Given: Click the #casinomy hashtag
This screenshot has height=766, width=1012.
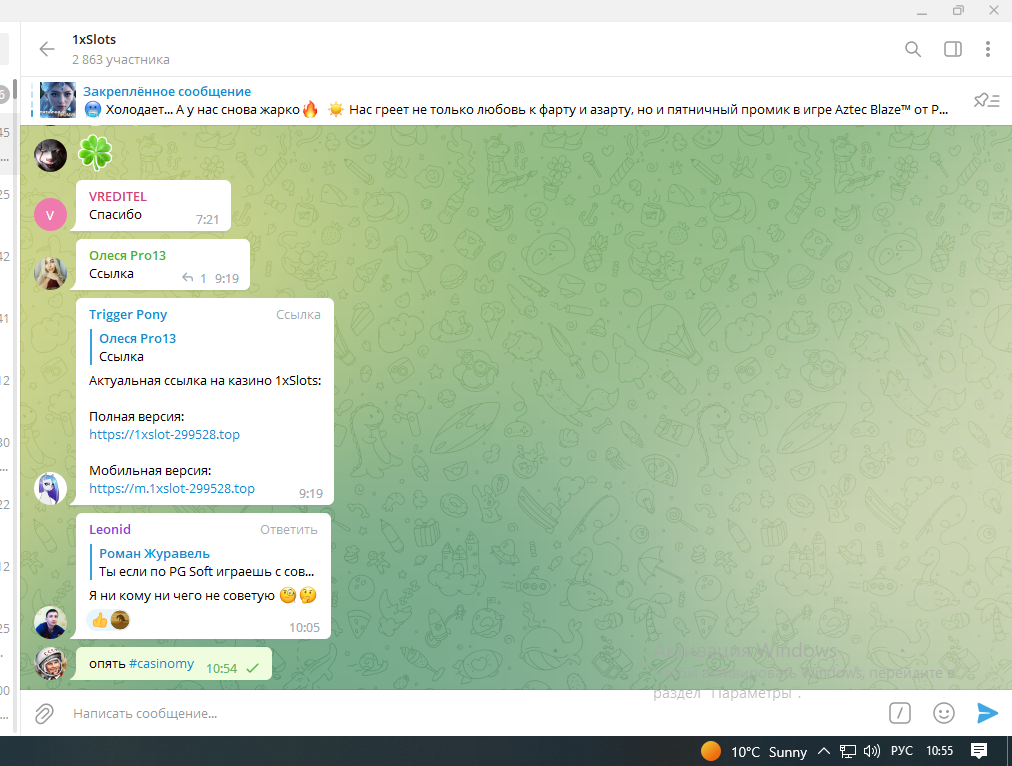Looking at the screenshot, I should [x=161, y=663].
